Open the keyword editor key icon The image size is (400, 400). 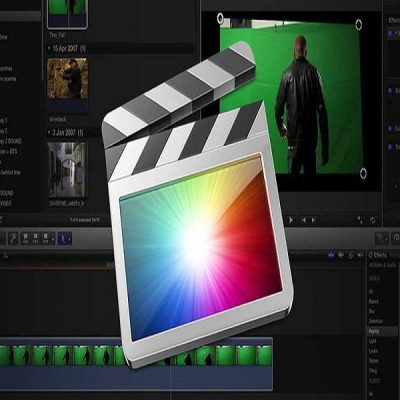pyautogui.click(x=13, y=239)
